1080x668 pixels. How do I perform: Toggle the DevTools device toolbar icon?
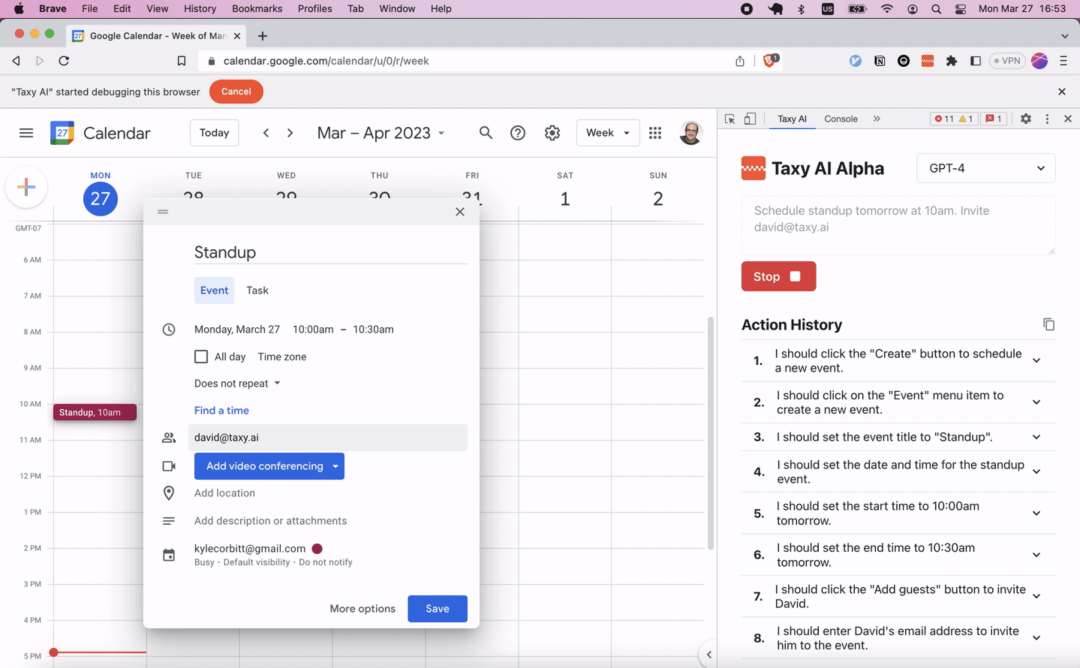click(x=750, y=119)
